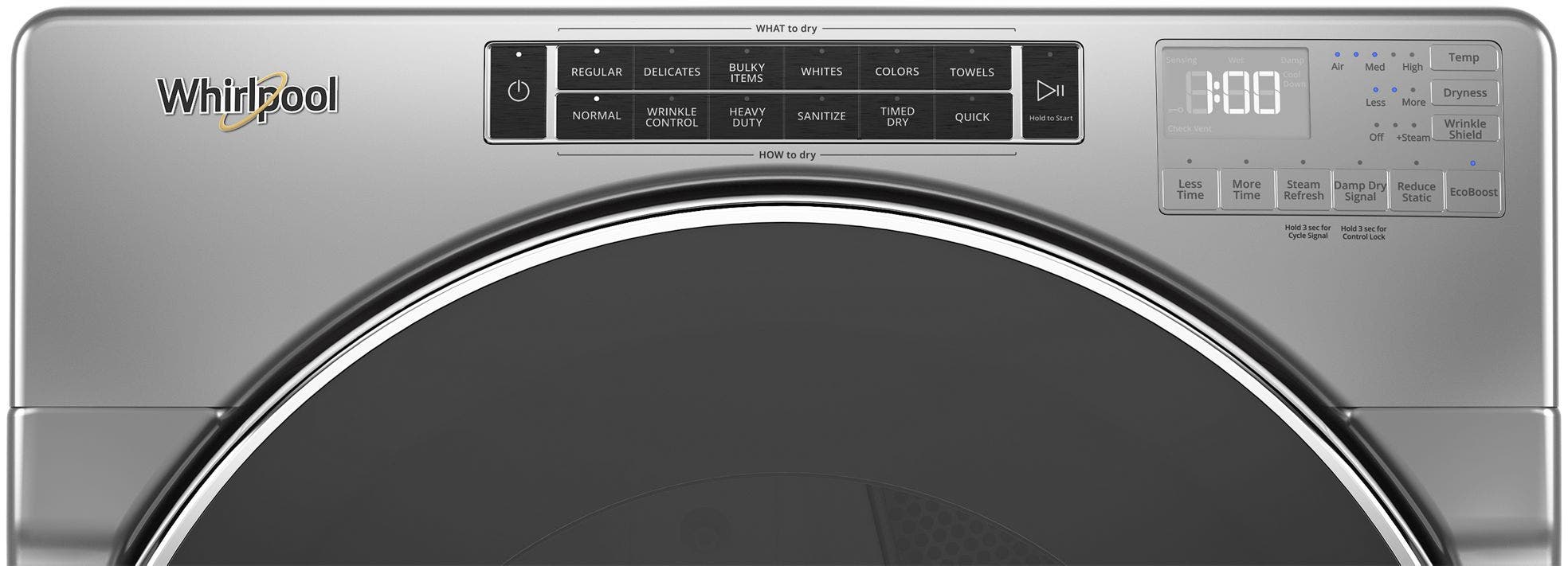Tap the Hold to Start label
Image resolution: width=1568 pixels, height=566 pixels.
[x=1050, y=119]
